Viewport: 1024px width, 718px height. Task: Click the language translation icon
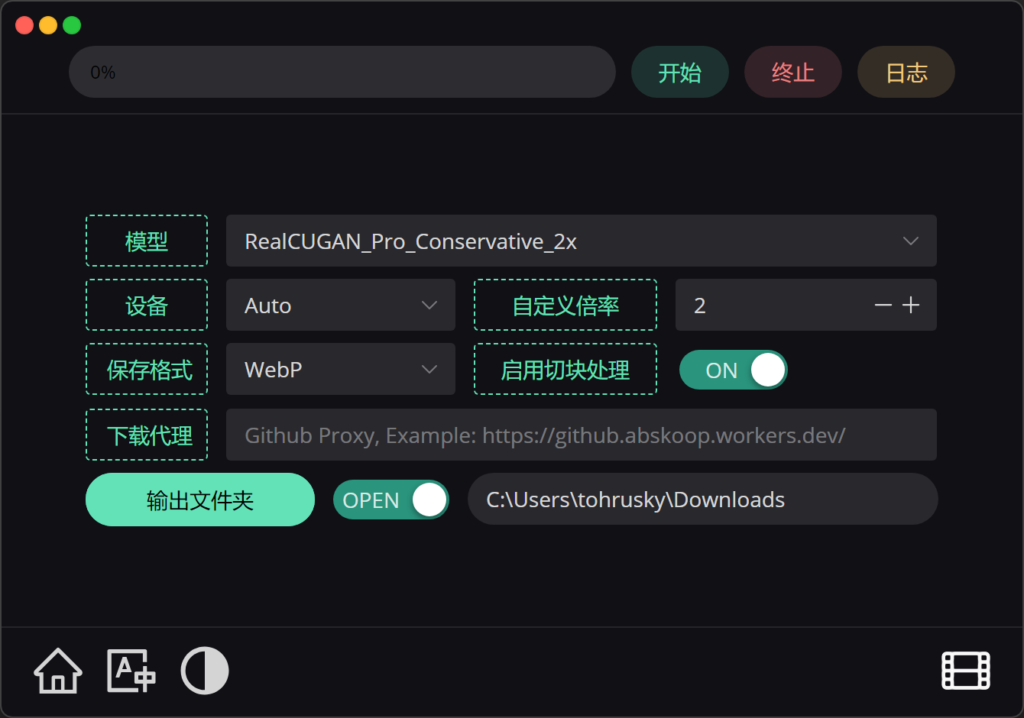point(131,671)
